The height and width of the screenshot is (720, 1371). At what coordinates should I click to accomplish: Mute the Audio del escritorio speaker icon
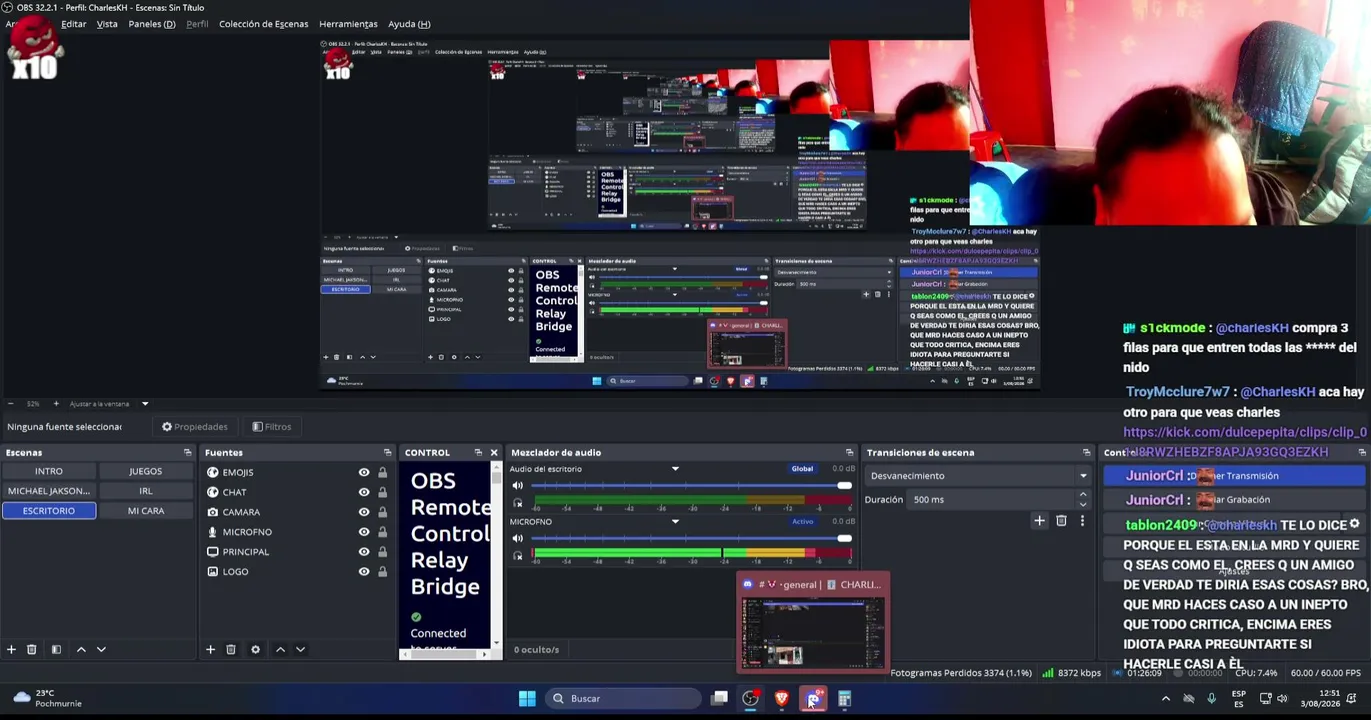click(x=517, y=486)
